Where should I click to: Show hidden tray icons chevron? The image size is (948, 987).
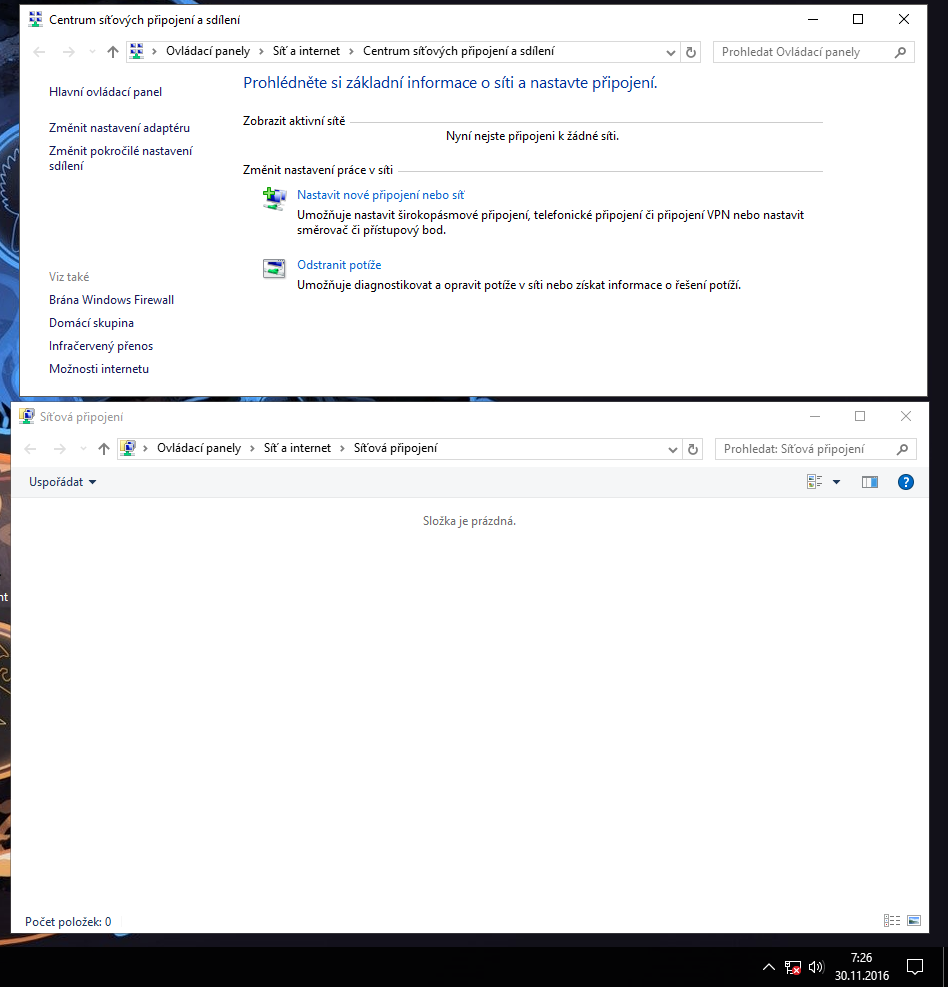click(x=769, y=967)
